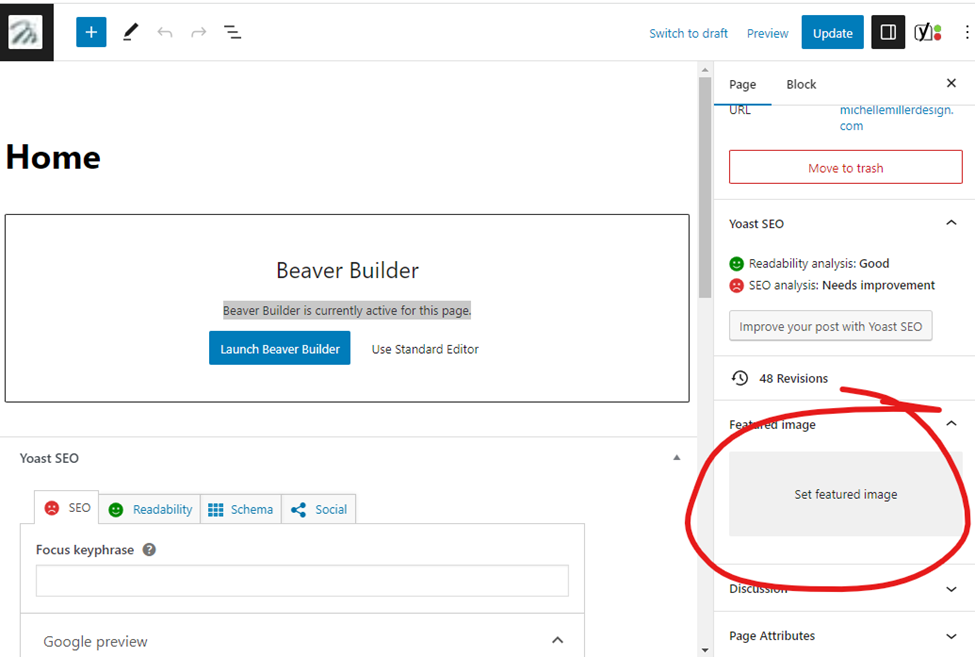This screenshot has height=657, width=975.
Task: Click Readability analysis: Good text
Action: click(819, 264)
